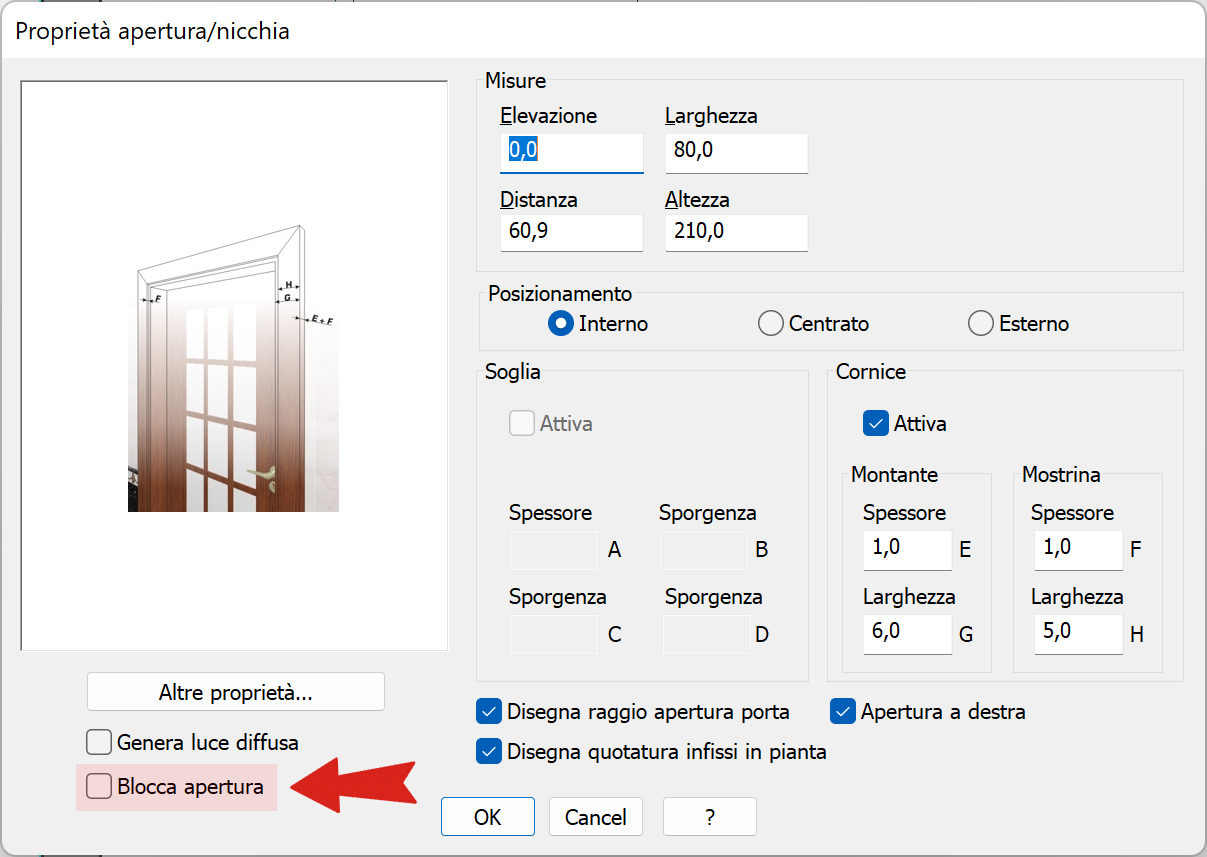Click the Altezza field showing 210,0

pos(737,232)
